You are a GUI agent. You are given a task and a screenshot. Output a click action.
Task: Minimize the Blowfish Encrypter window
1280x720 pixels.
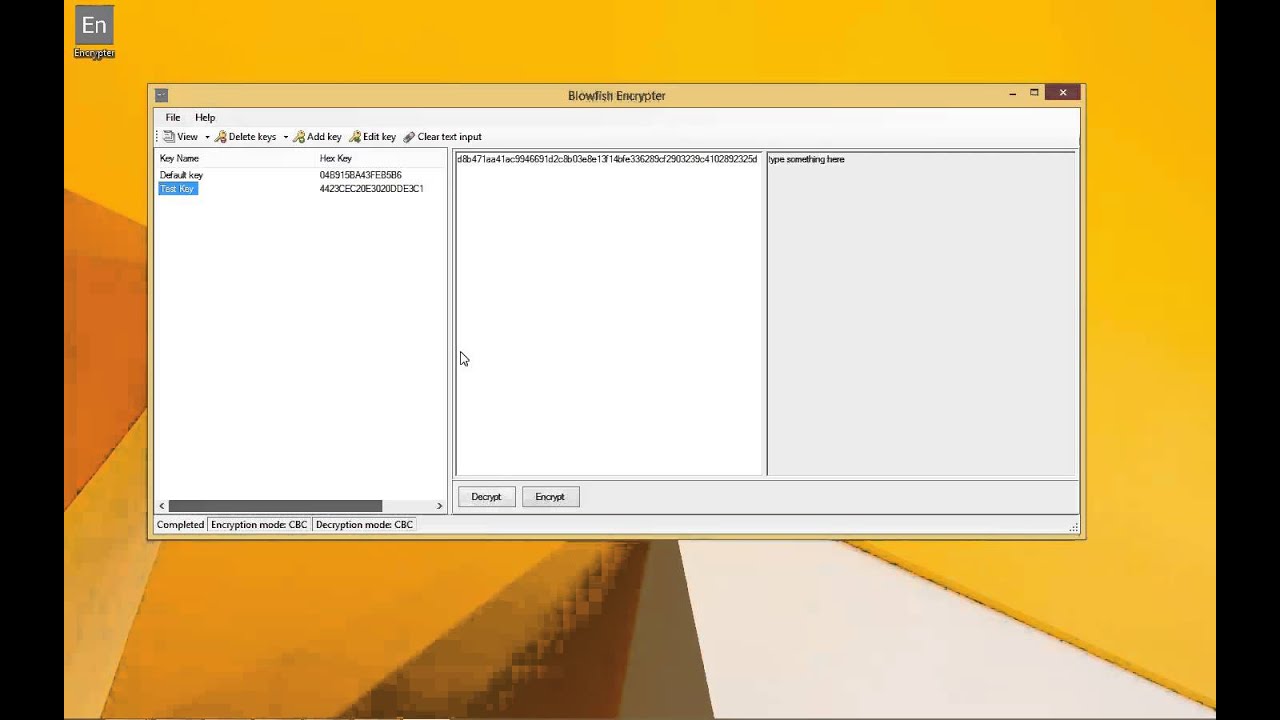click(x=1013, y=93)
